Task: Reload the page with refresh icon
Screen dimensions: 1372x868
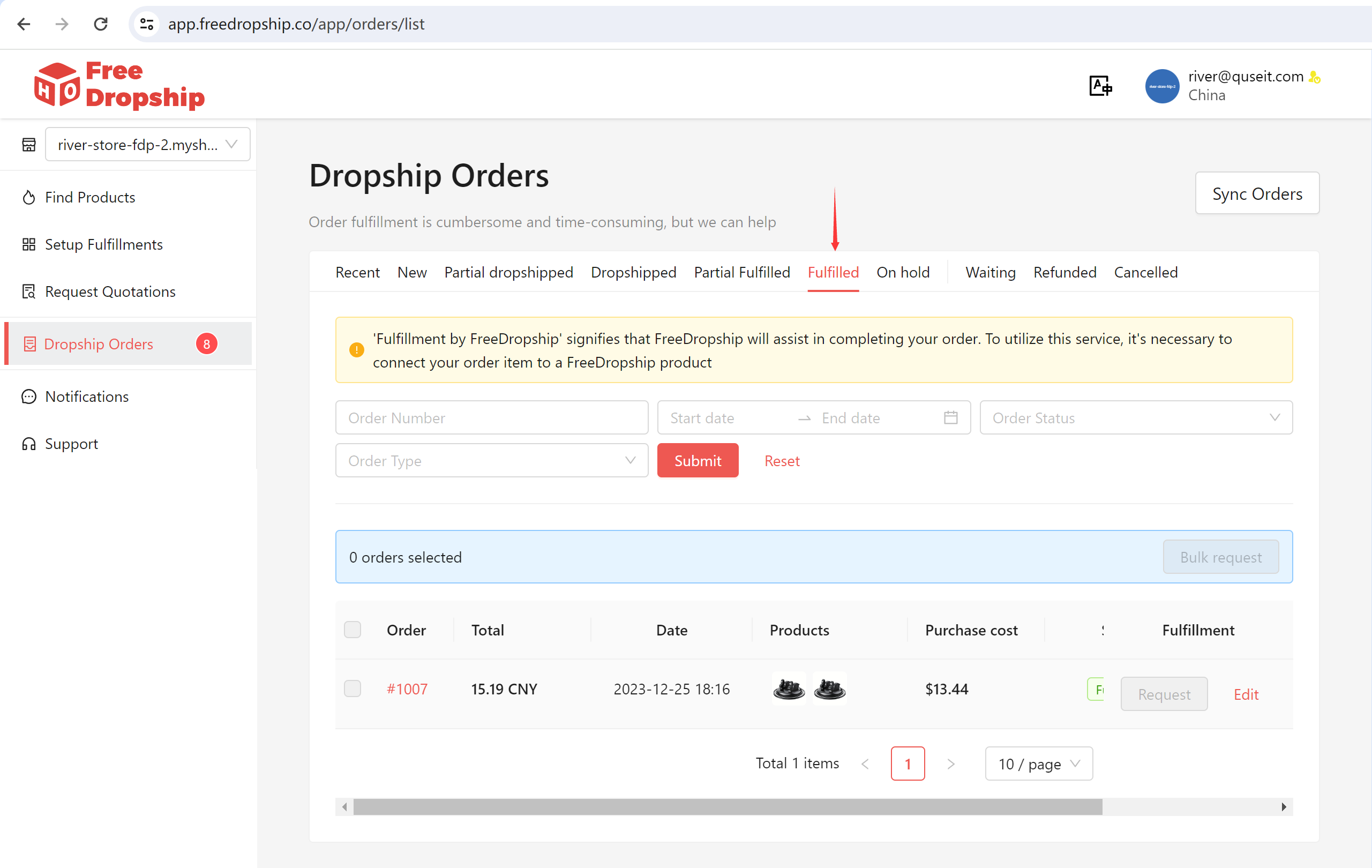Action: pyautogui.click(x=101, y=24)
